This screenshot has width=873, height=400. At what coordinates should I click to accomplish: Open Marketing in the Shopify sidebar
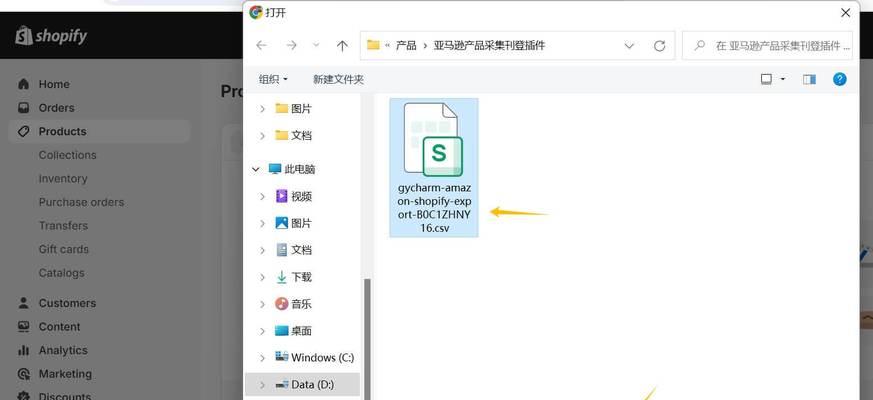click(65, 374)
